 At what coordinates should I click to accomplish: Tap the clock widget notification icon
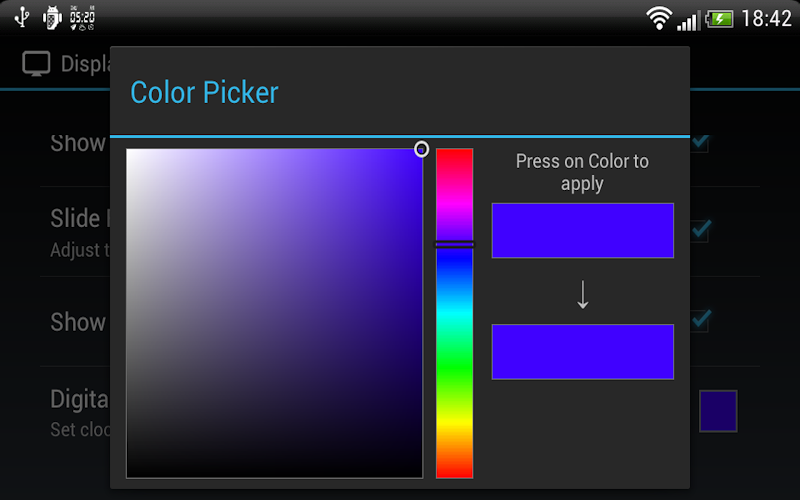pos(83,17)
